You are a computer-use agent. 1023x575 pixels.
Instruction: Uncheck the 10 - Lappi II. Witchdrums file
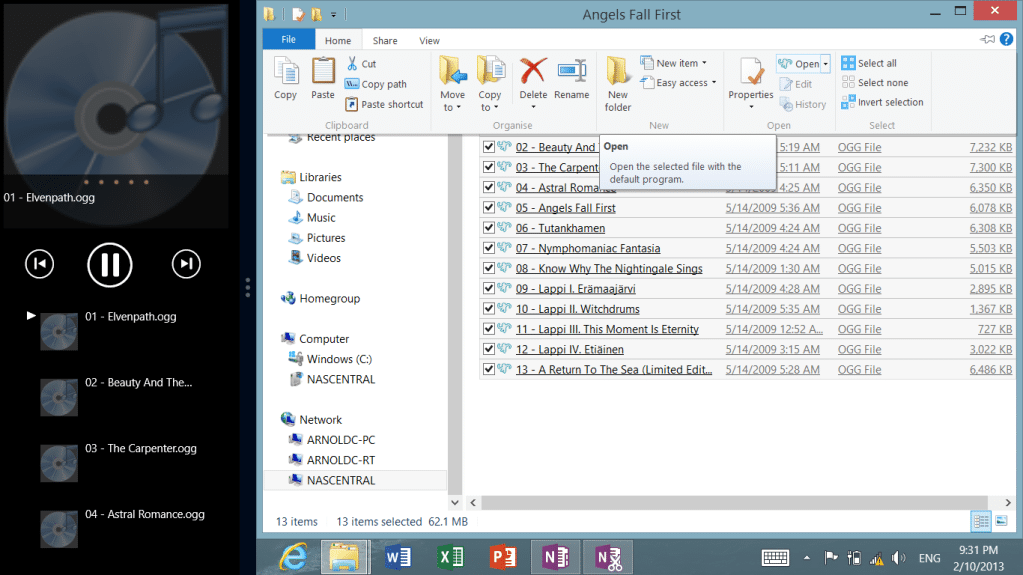pyautogui.click(x=488, y=309)
